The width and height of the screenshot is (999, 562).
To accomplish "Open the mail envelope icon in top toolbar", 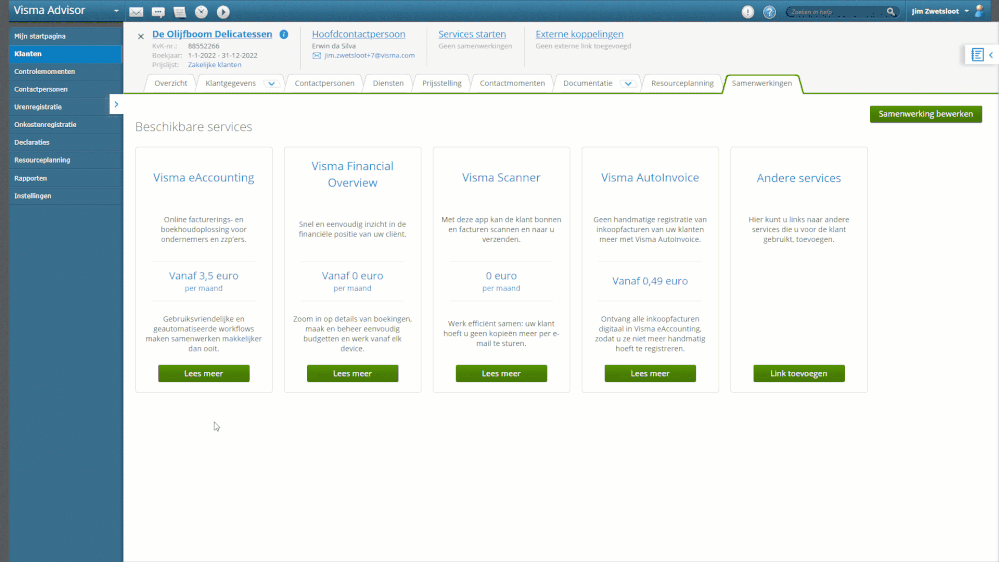I will point(136,12).
